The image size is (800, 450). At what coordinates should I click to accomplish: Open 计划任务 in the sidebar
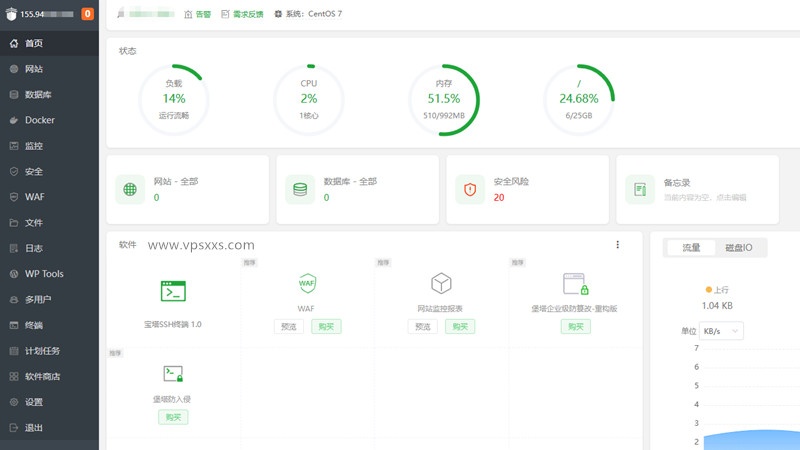coord(49,351)
